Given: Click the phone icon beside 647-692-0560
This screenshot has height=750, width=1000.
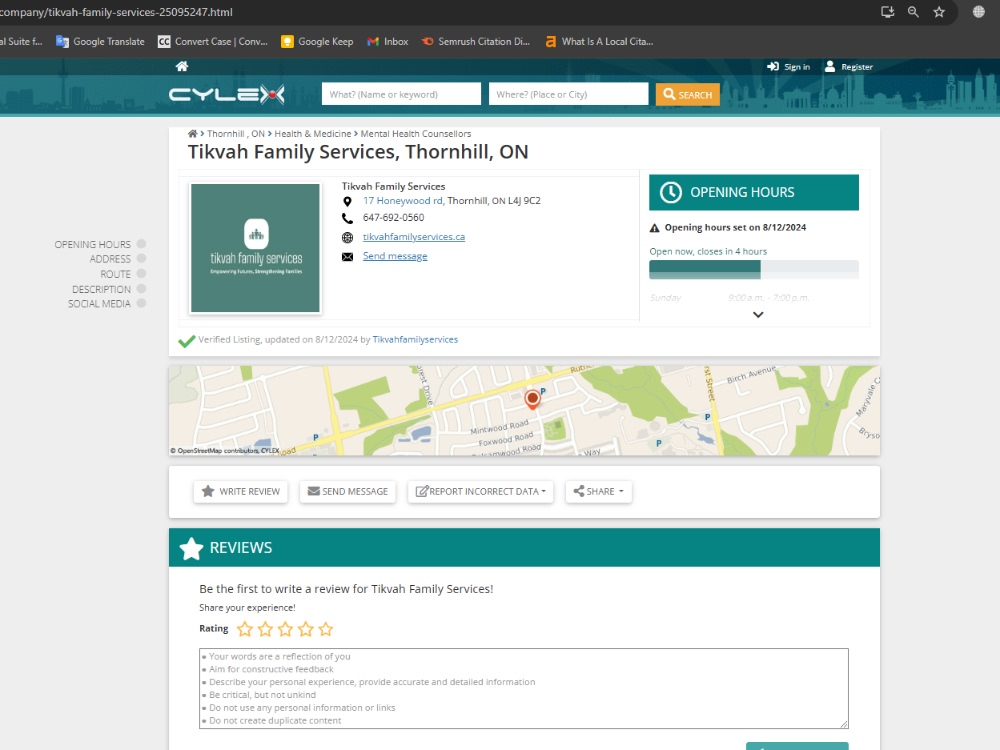Looking at the screenshot, I should 347,218.
